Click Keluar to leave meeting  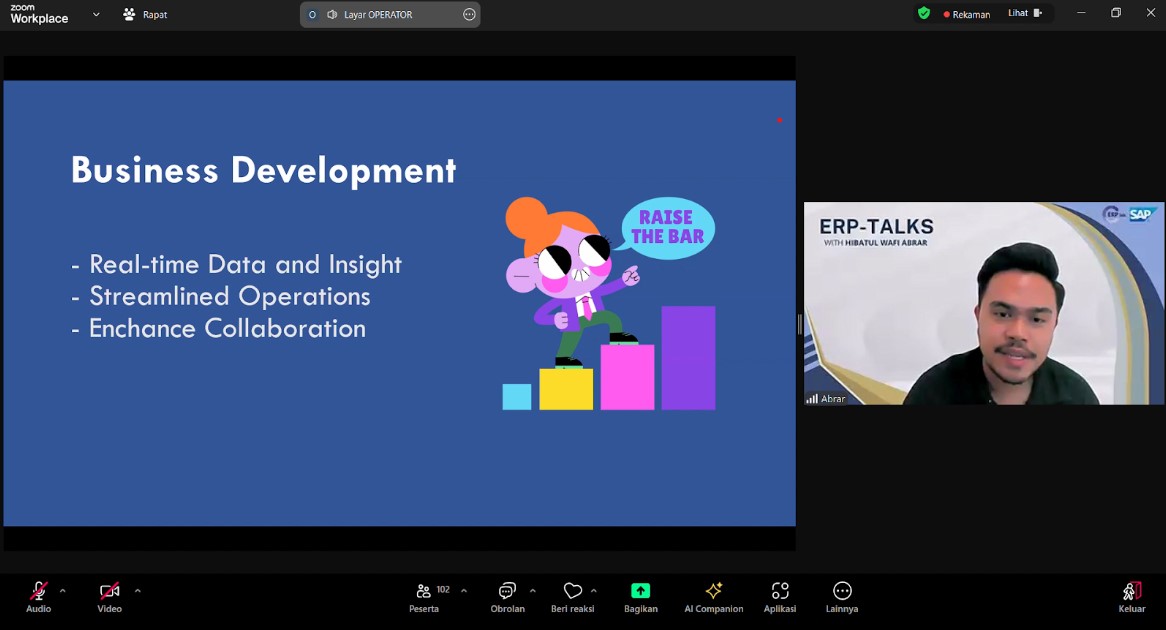click(1131, 596)
